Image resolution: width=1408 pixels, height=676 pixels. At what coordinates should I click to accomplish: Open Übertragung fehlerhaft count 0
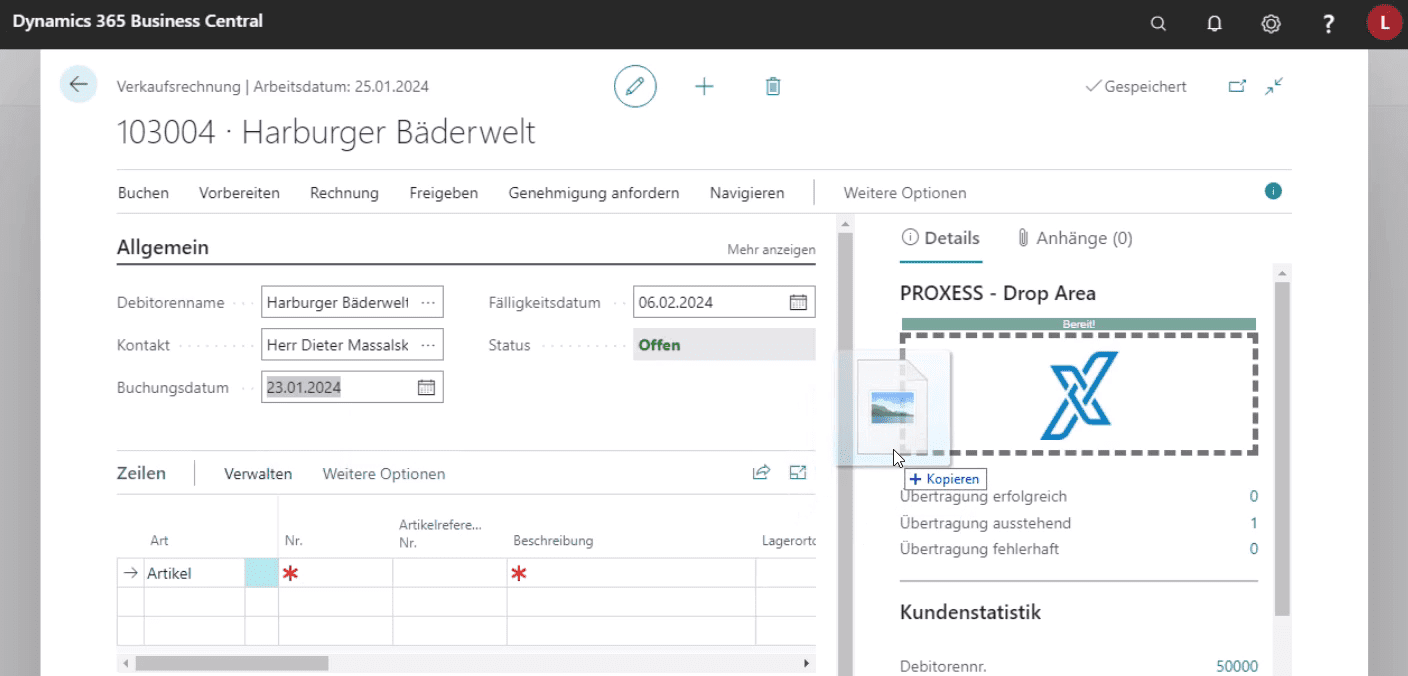[x=1254, y=548]
